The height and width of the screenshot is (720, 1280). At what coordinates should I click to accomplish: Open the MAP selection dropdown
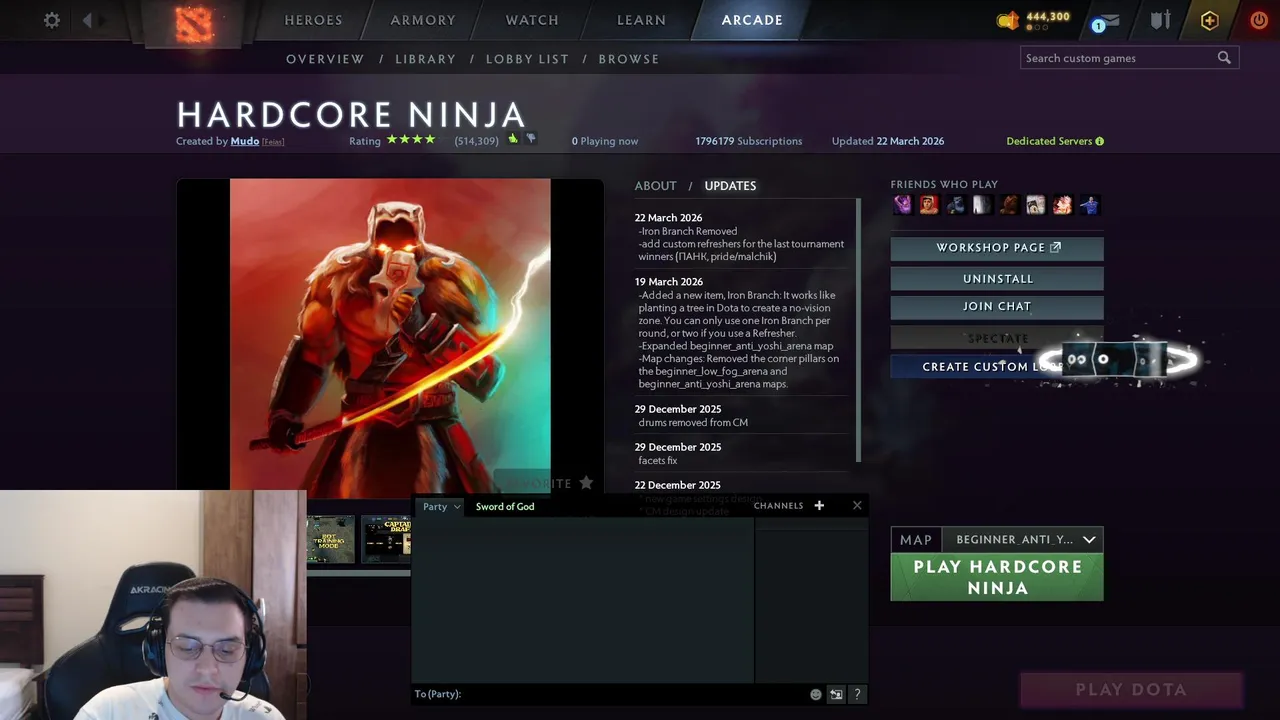(1023, 539)
